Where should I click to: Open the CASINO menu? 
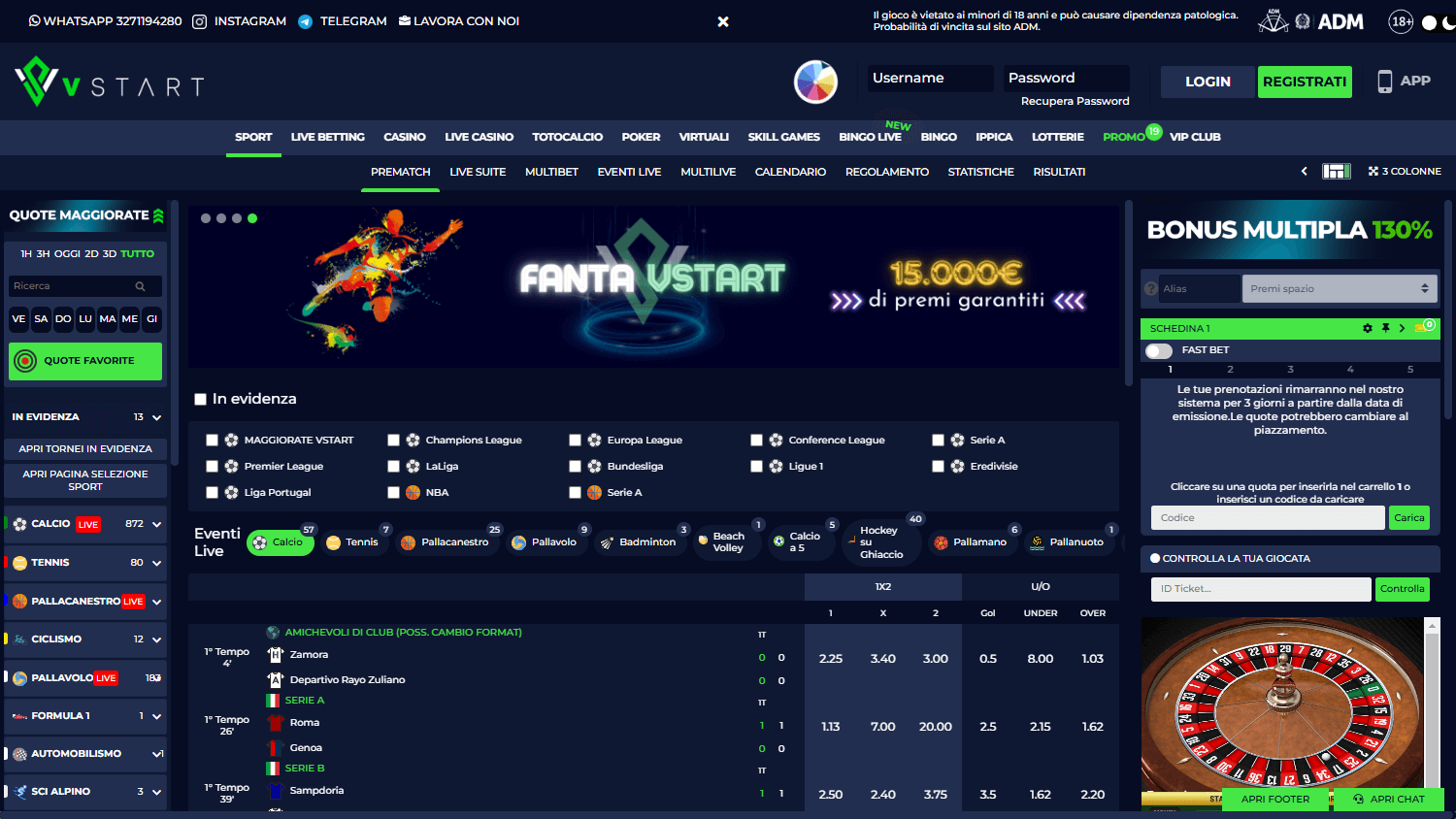click(x=405, y=137)
